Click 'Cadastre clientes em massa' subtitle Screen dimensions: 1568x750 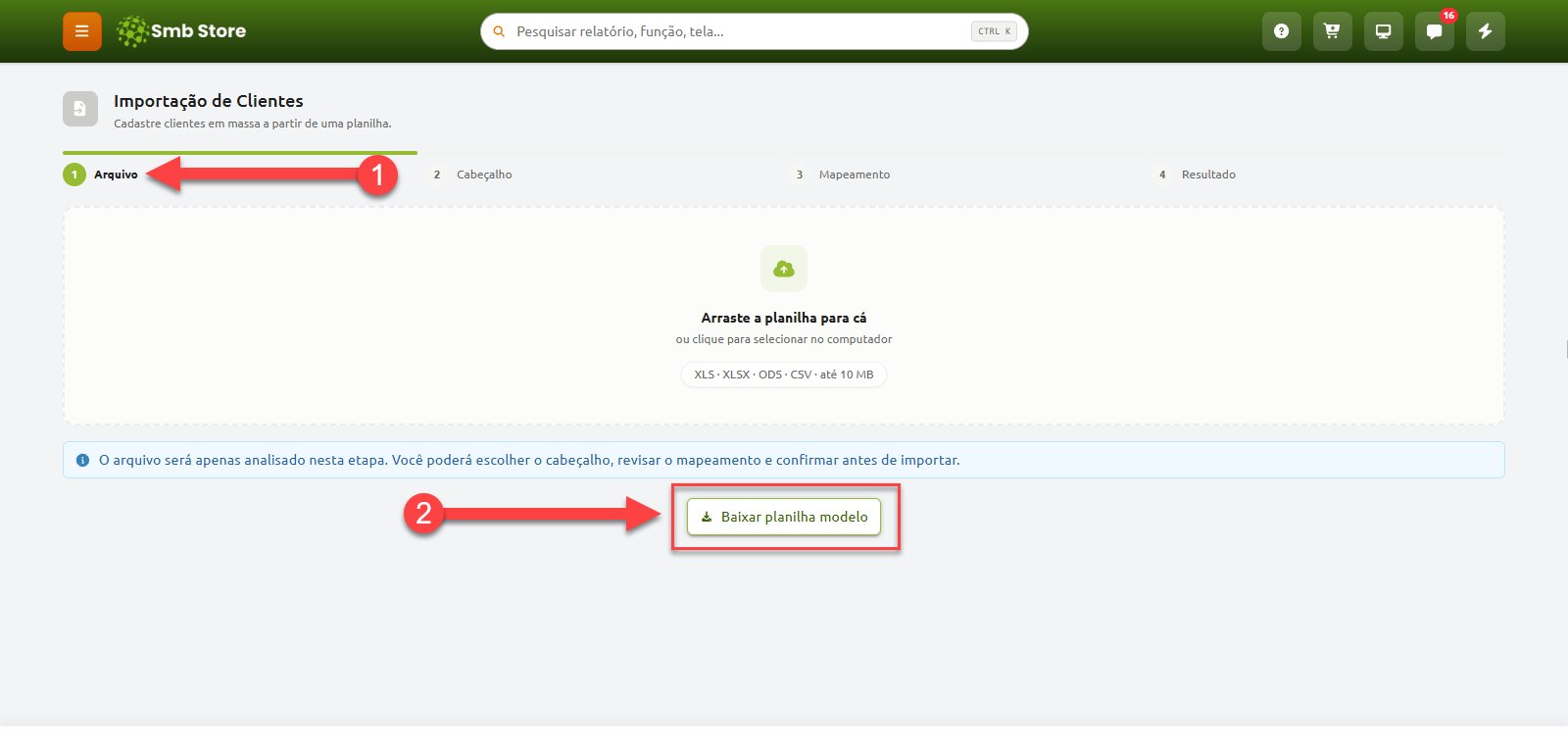tap(253, 124)
